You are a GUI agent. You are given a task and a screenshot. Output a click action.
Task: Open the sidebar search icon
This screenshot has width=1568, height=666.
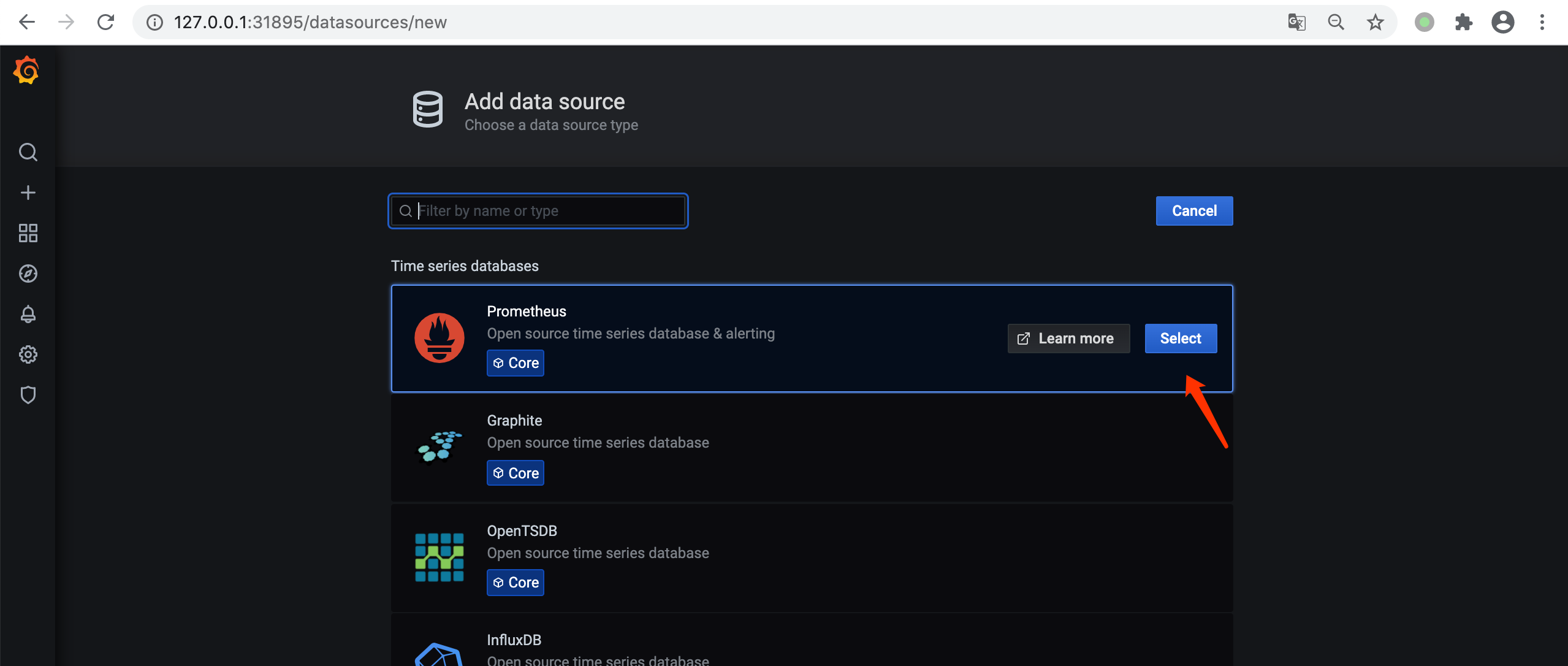(x=28, y=151)
